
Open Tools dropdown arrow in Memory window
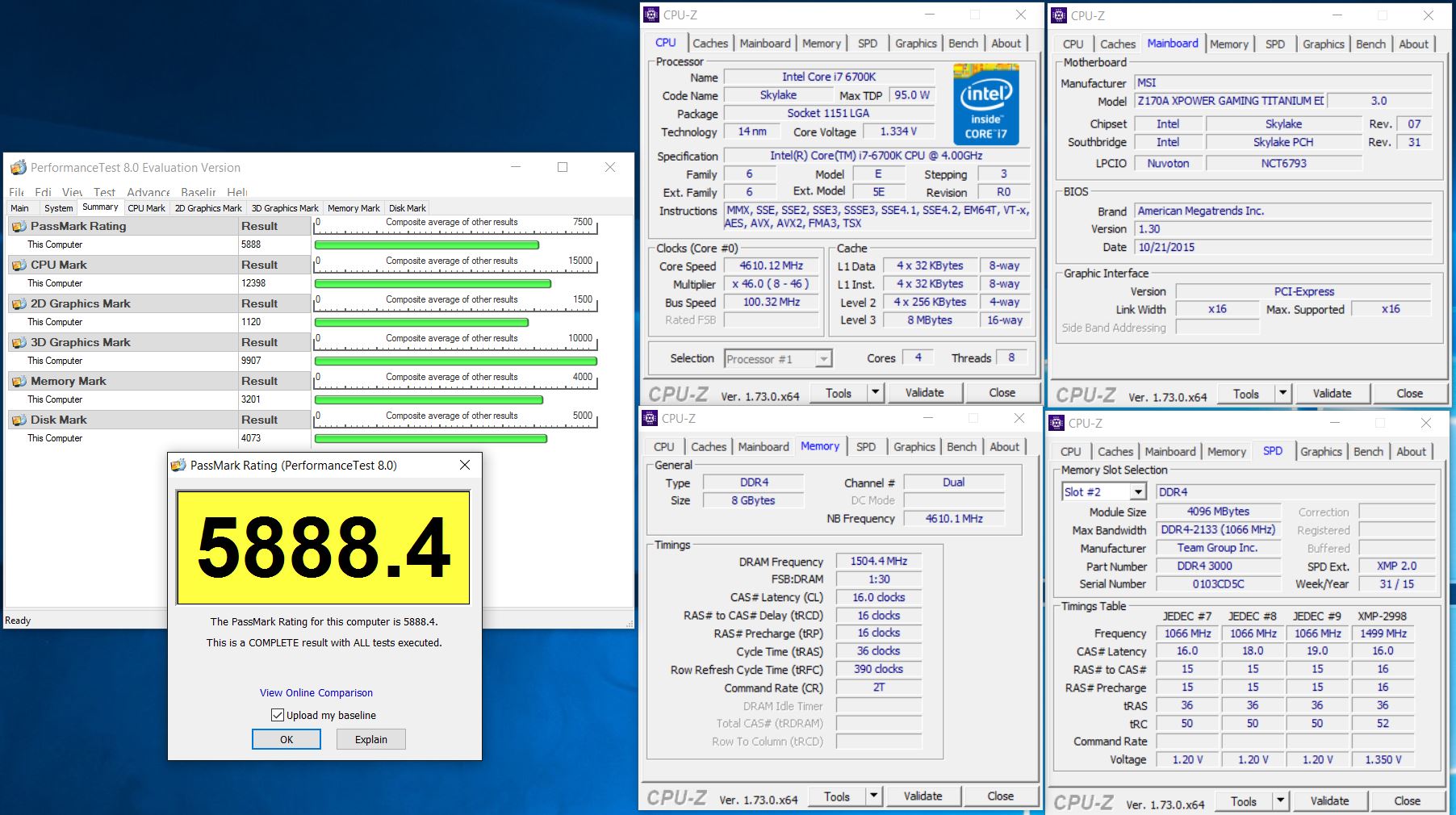pyautogui.click(x=873, y=796)
